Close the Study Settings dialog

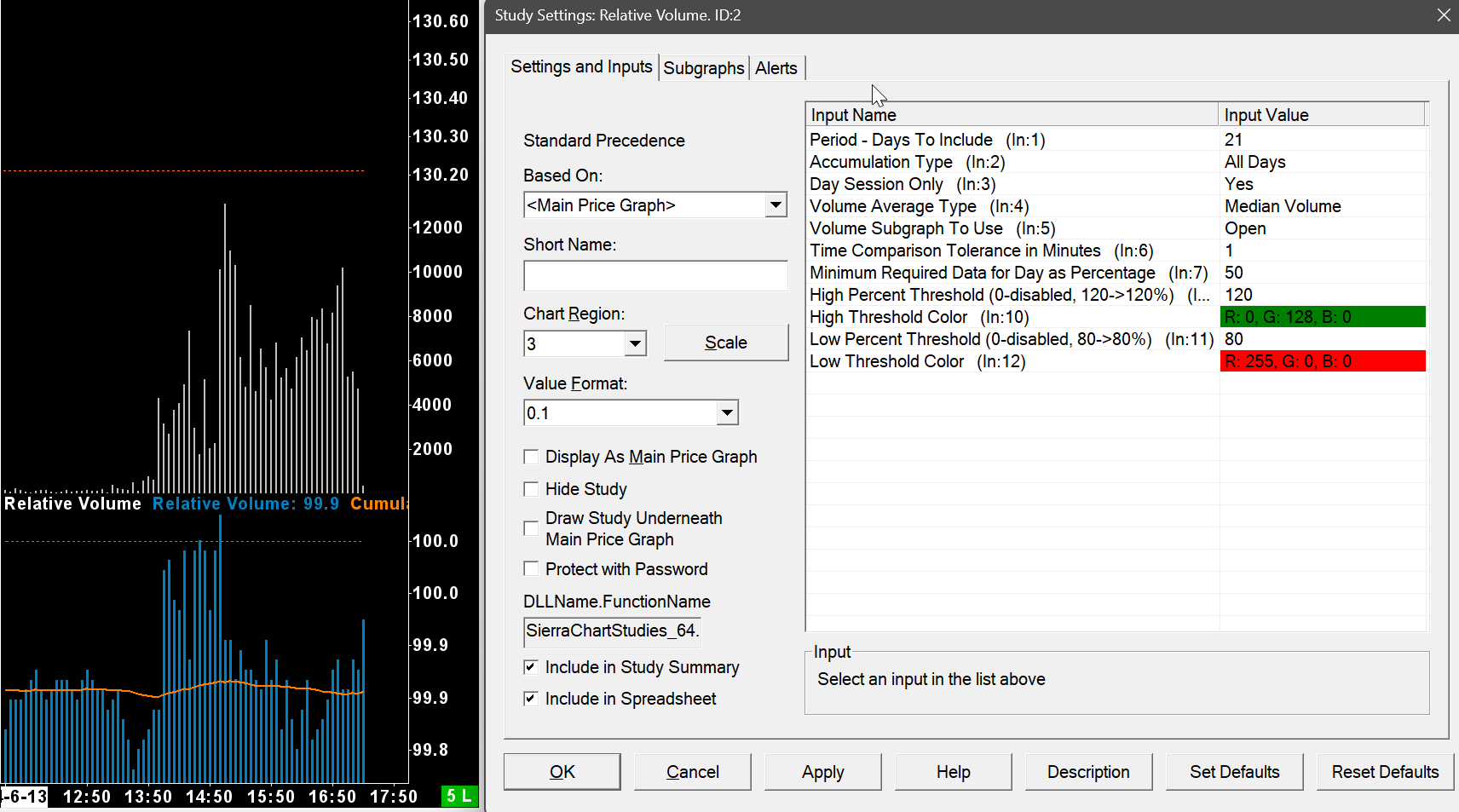click(1443, 15)
